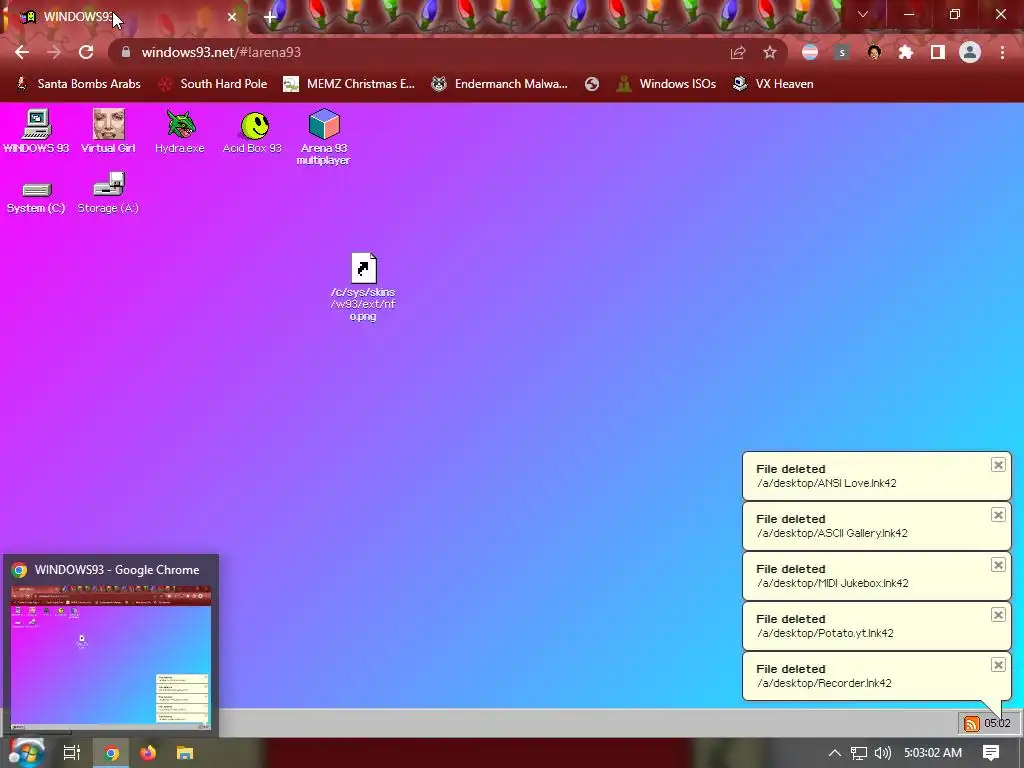Open South Hard Pole bookmark

coord(213,84)
